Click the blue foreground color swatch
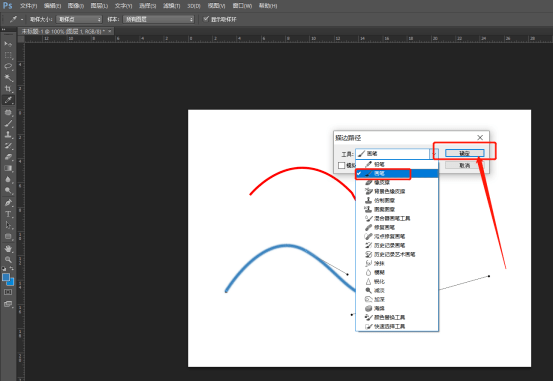The image size is (554, 382). click(6, 277)
